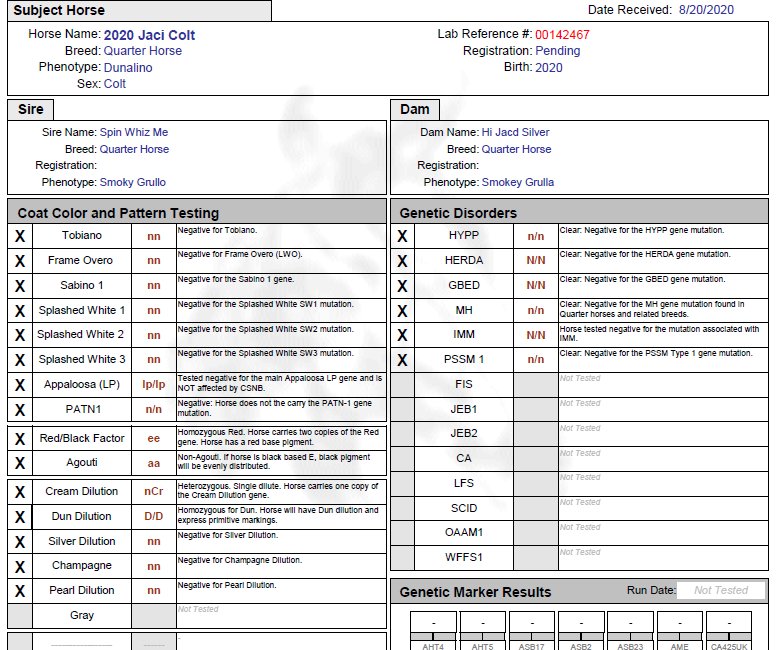This screenshot has height=650, width=778.
Task: Select the Red/Black Factor result ee
Action: pos(154,439)
